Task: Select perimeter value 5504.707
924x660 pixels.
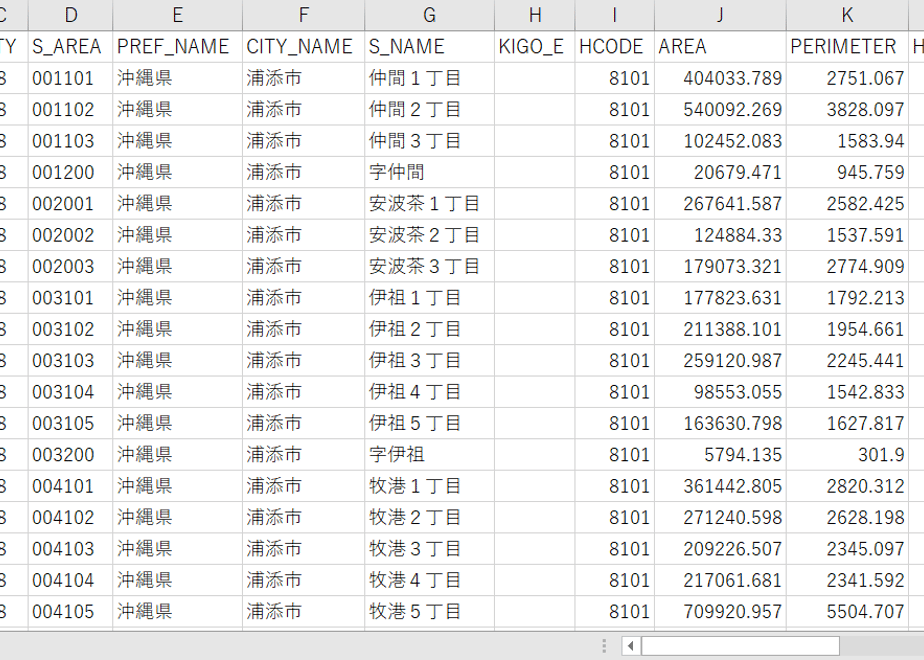Action: click(x=847, y=612)
